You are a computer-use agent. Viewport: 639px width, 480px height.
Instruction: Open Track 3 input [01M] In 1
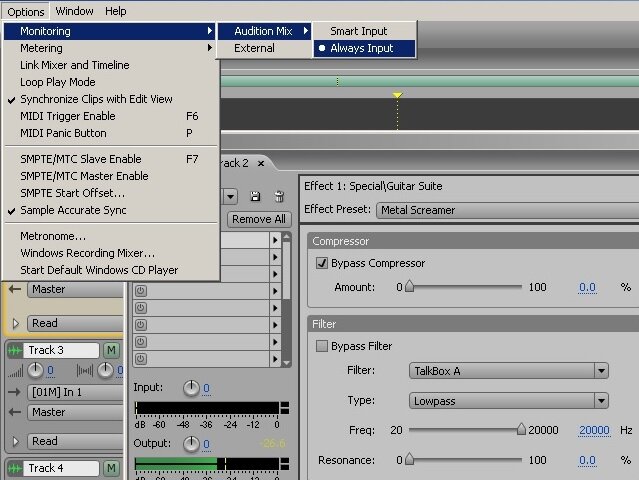click(x=75, y=392)
